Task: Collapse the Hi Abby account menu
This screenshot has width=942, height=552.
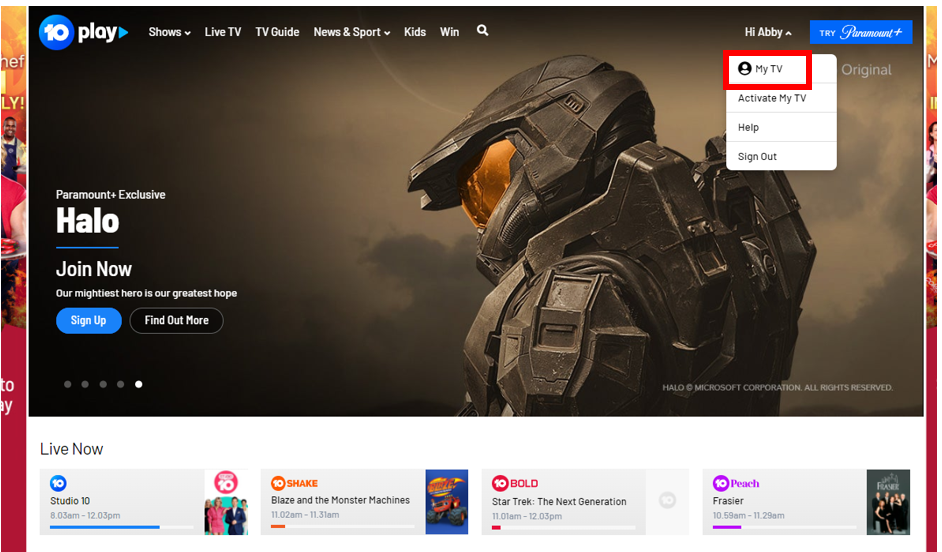Action: 768,32
